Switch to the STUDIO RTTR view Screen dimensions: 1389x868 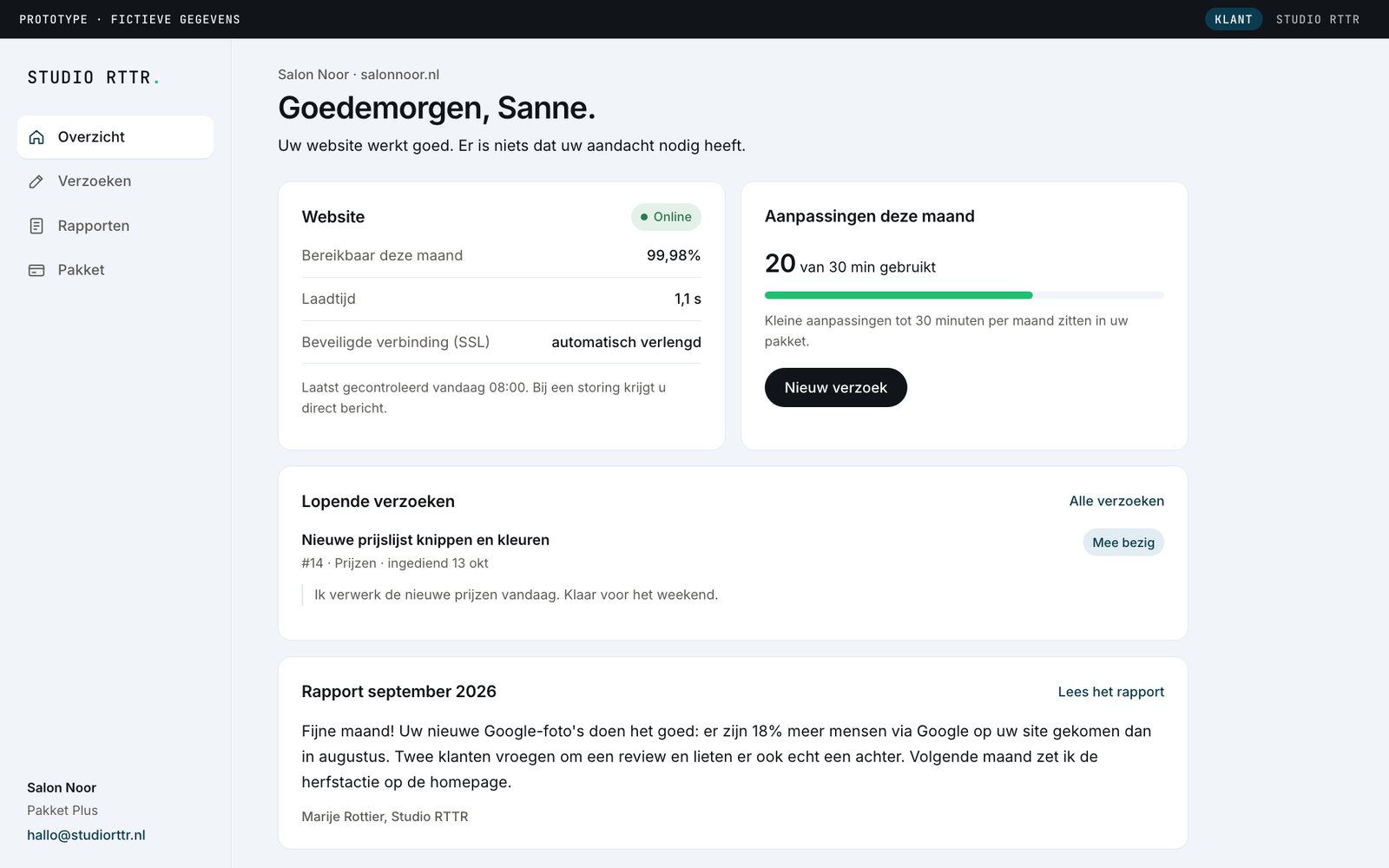(1318, 19)
